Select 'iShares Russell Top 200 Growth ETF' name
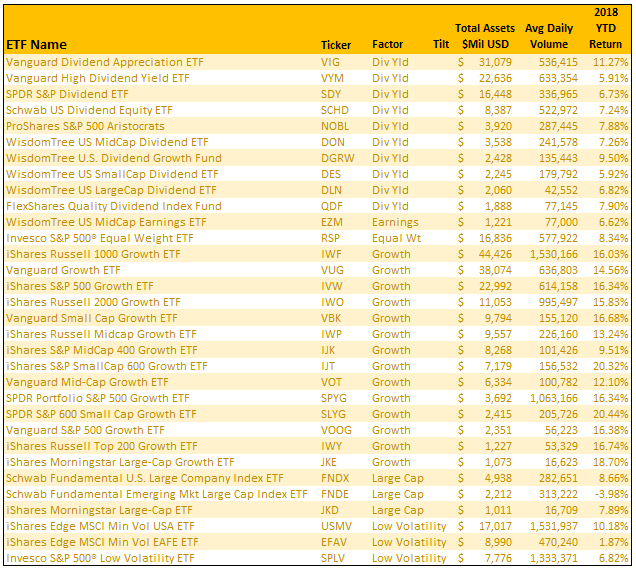Screen dimensions: 636x570 (101, 446)
